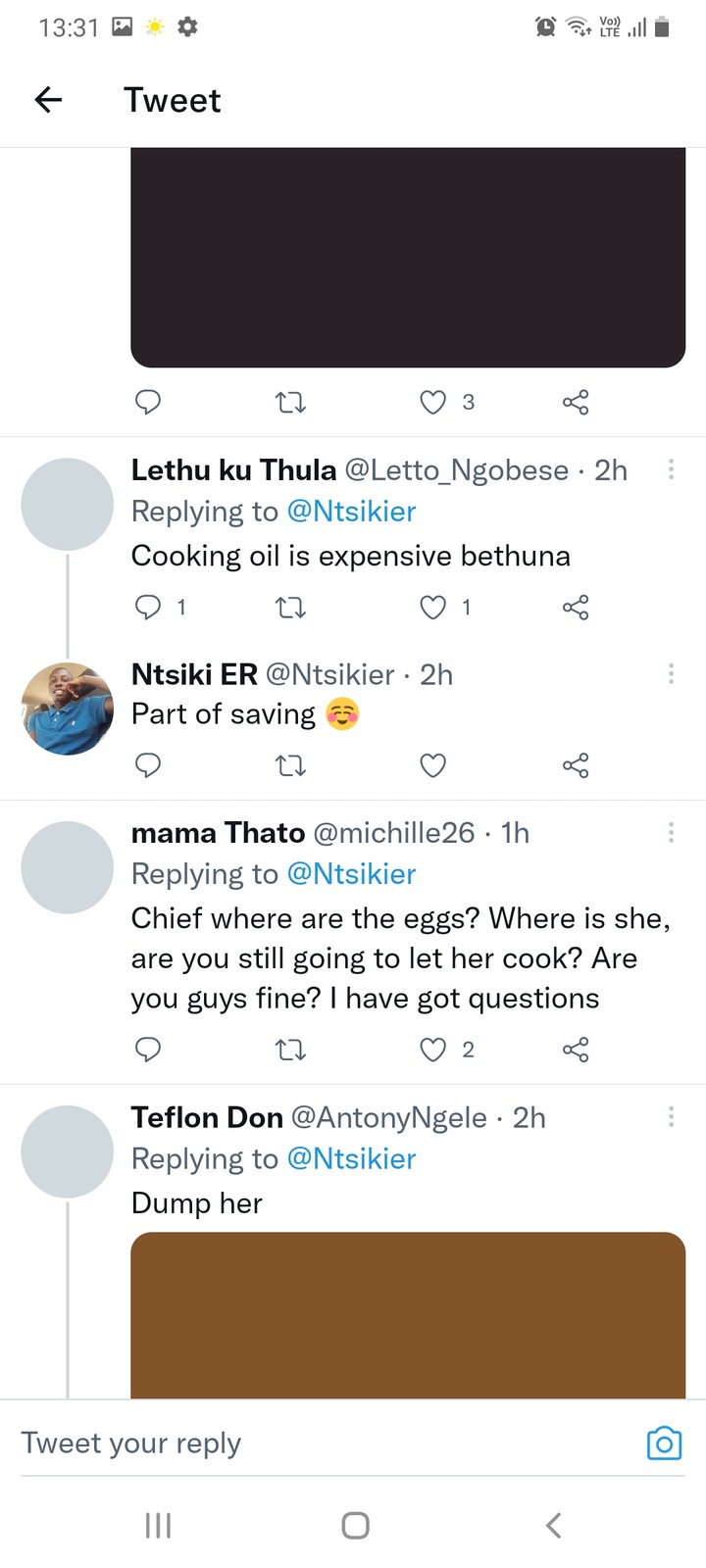706x1568 pixels.
Task: Like mama Thato's tweet with 2 likes
Action: 432,1050
